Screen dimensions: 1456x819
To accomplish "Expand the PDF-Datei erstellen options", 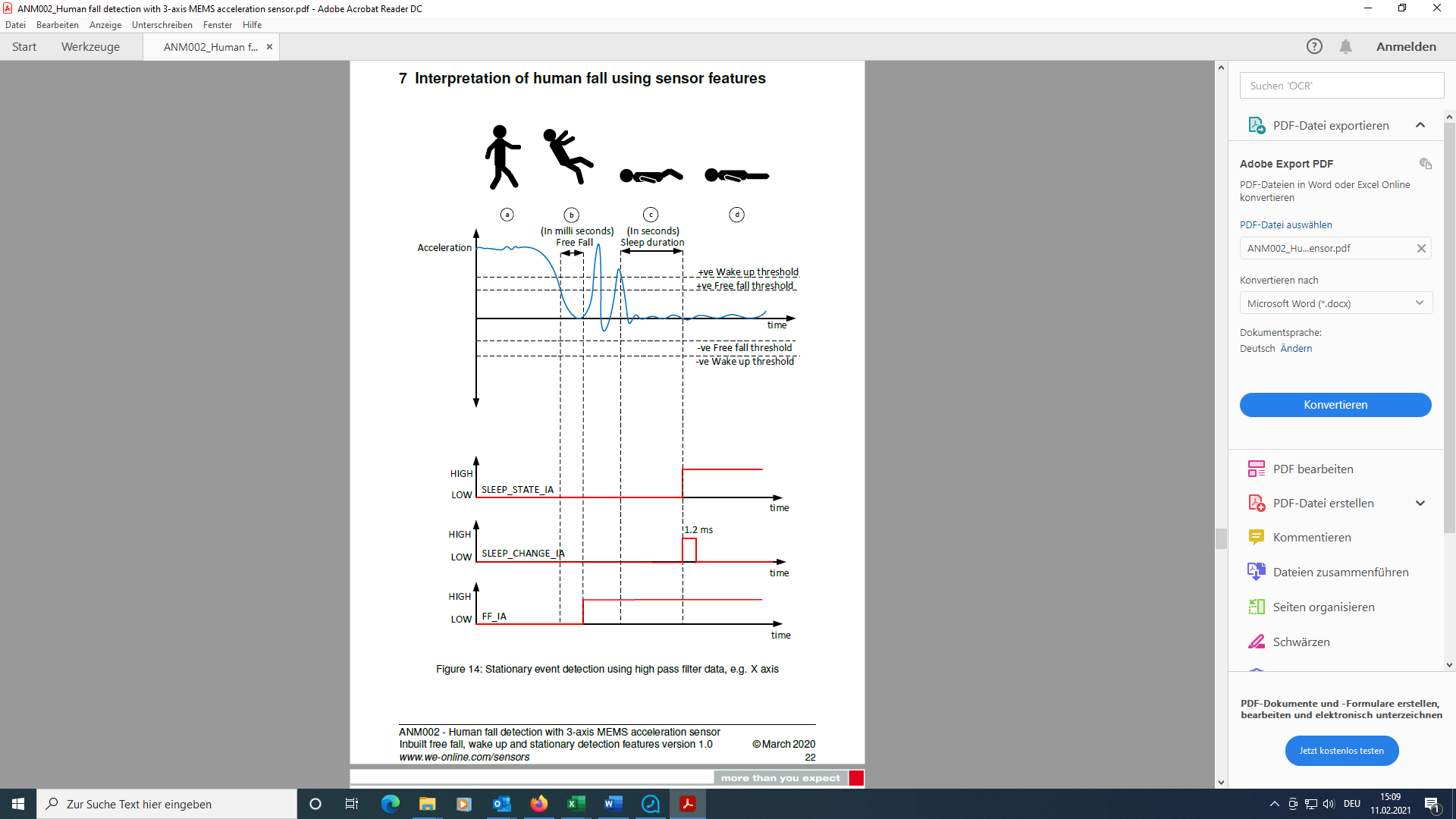I will point(1420,503).
